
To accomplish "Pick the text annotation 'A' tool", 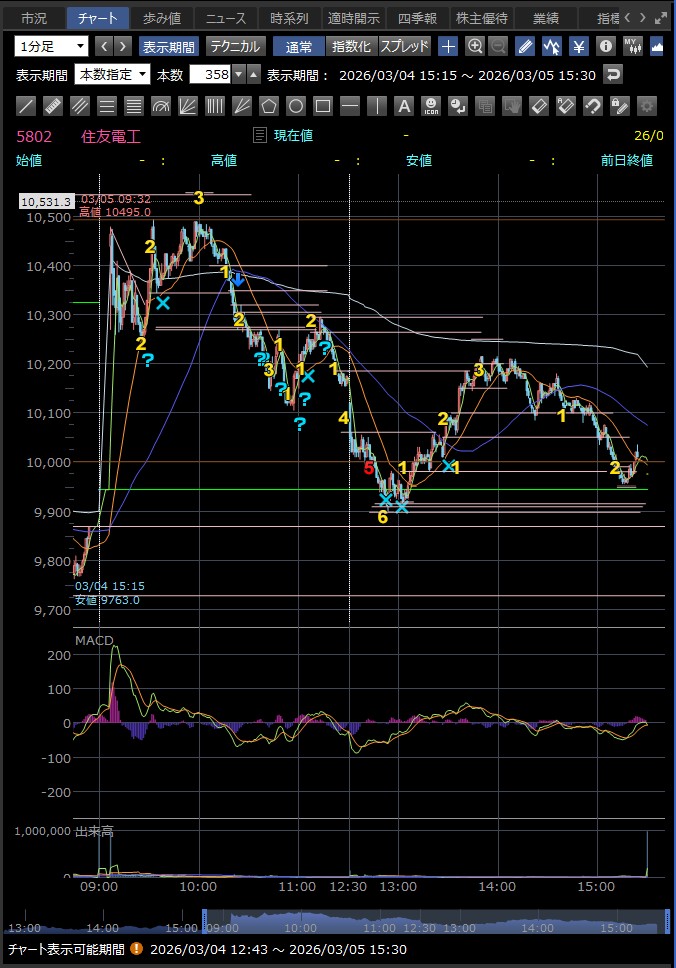I will click(404, 106).
